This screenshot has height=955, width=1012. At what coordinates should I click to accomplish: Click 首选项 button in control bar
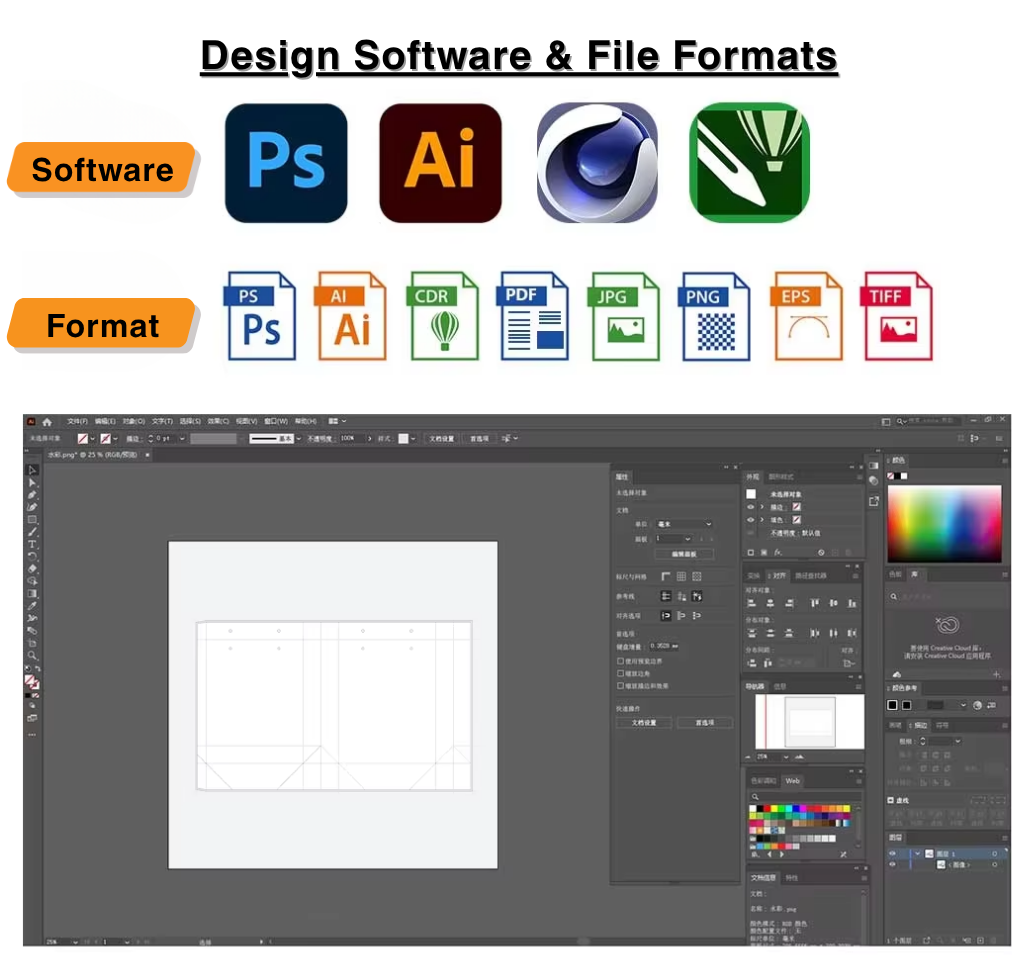click(479, 439)
